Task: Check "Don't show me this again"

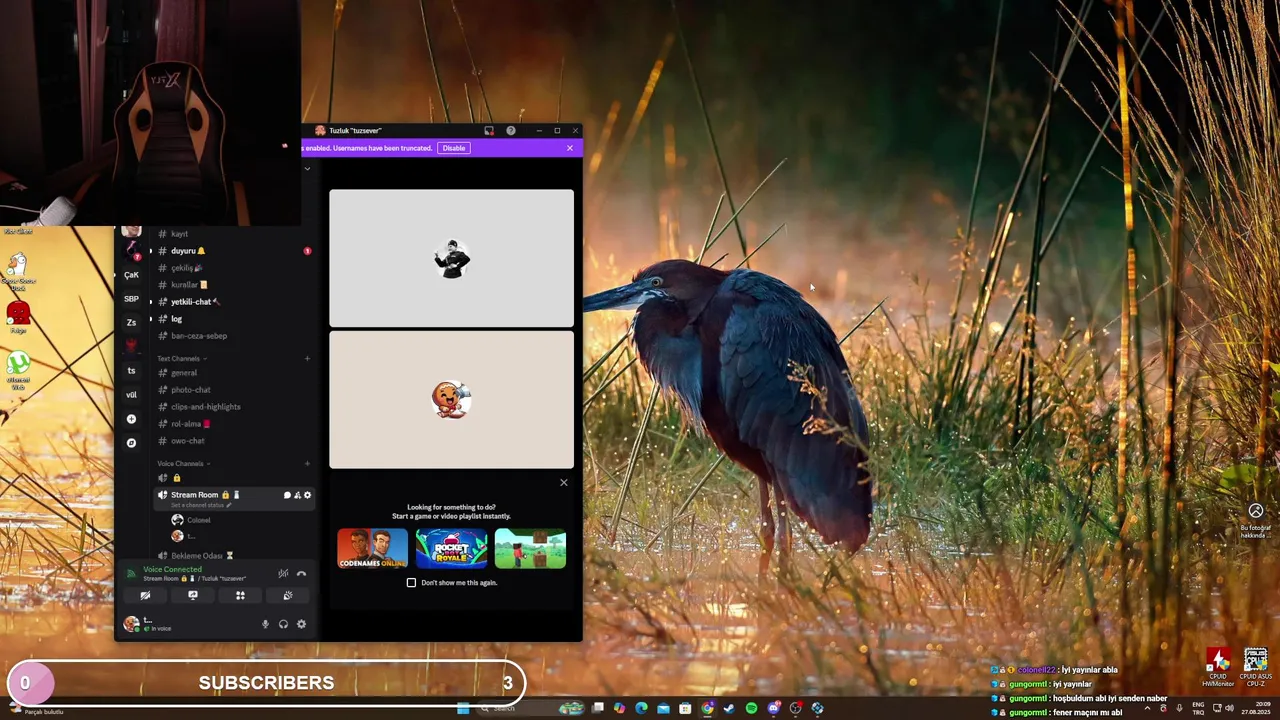Action: 411,582
